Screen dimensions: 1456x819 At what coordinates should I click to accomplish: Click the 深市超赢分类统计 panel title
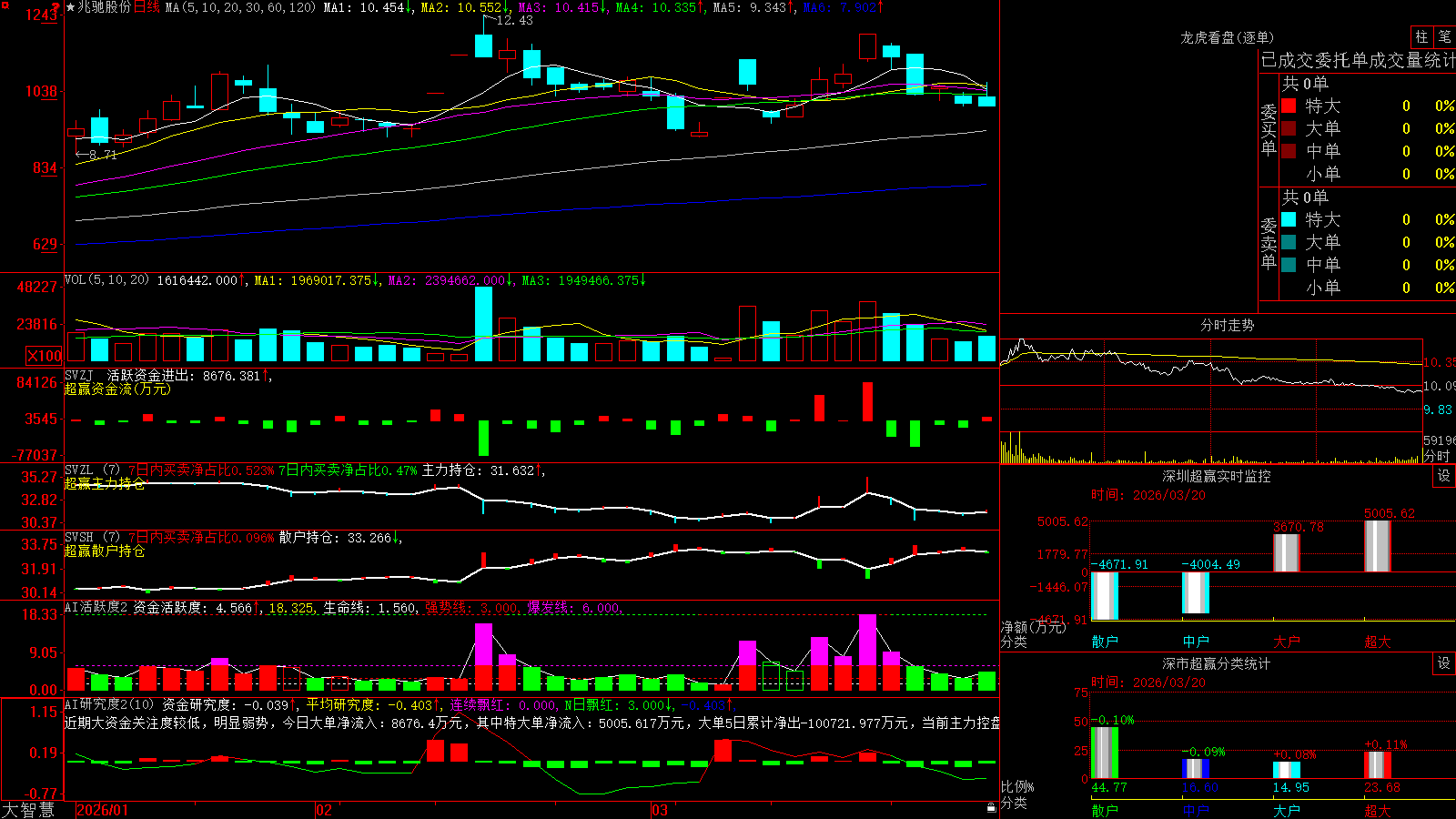(x=1217, y=663)
